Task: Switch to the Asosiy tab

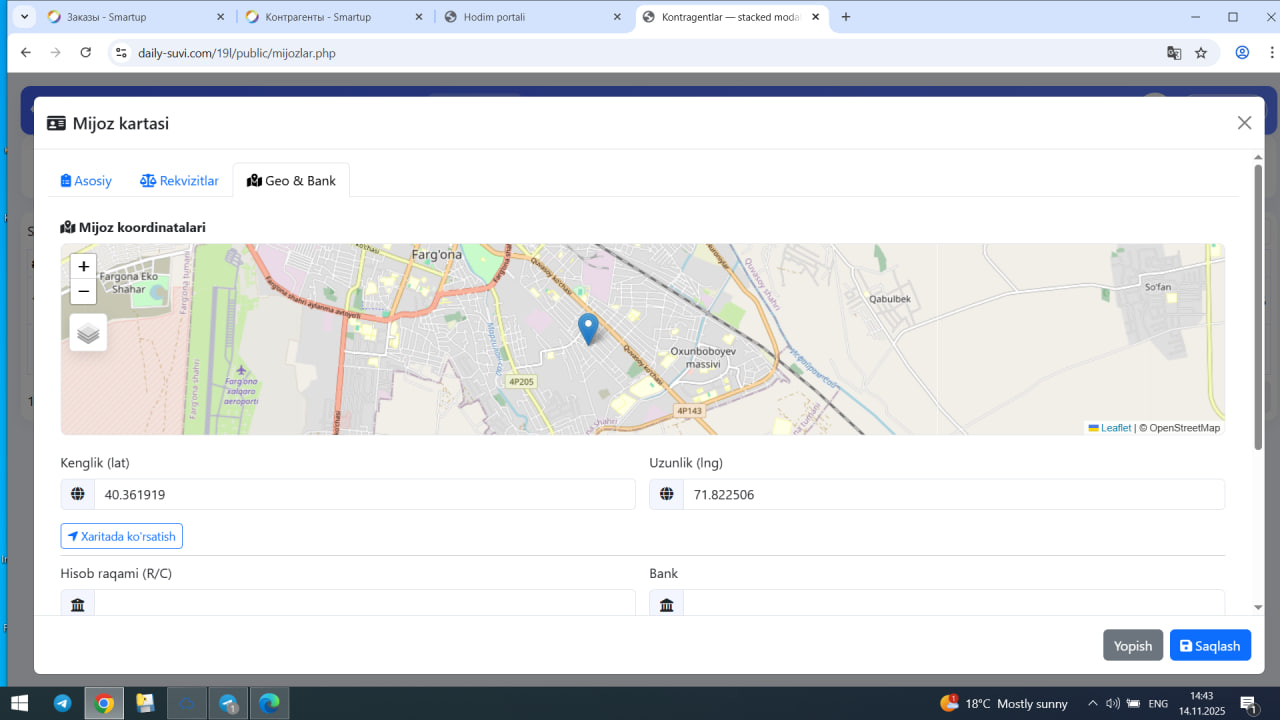Action: tap(86, 181)
